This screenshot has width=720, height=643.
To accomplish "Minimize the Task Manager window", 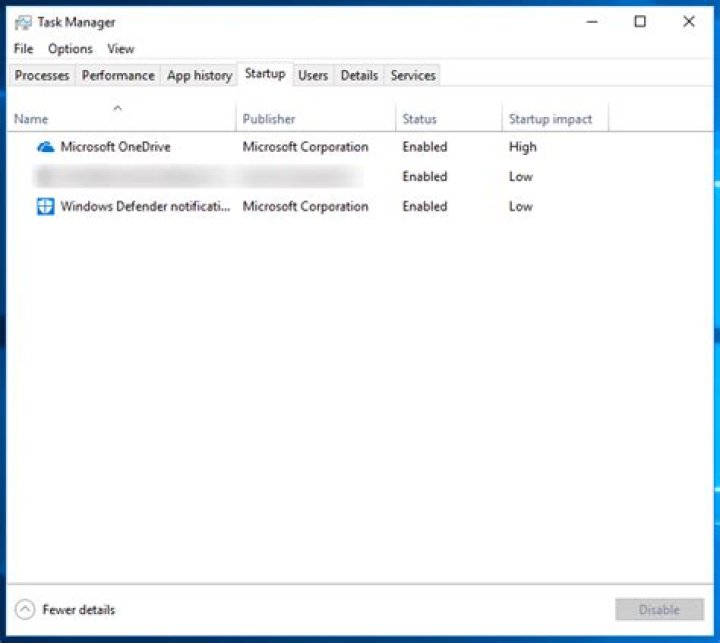I will pos(592,22).
